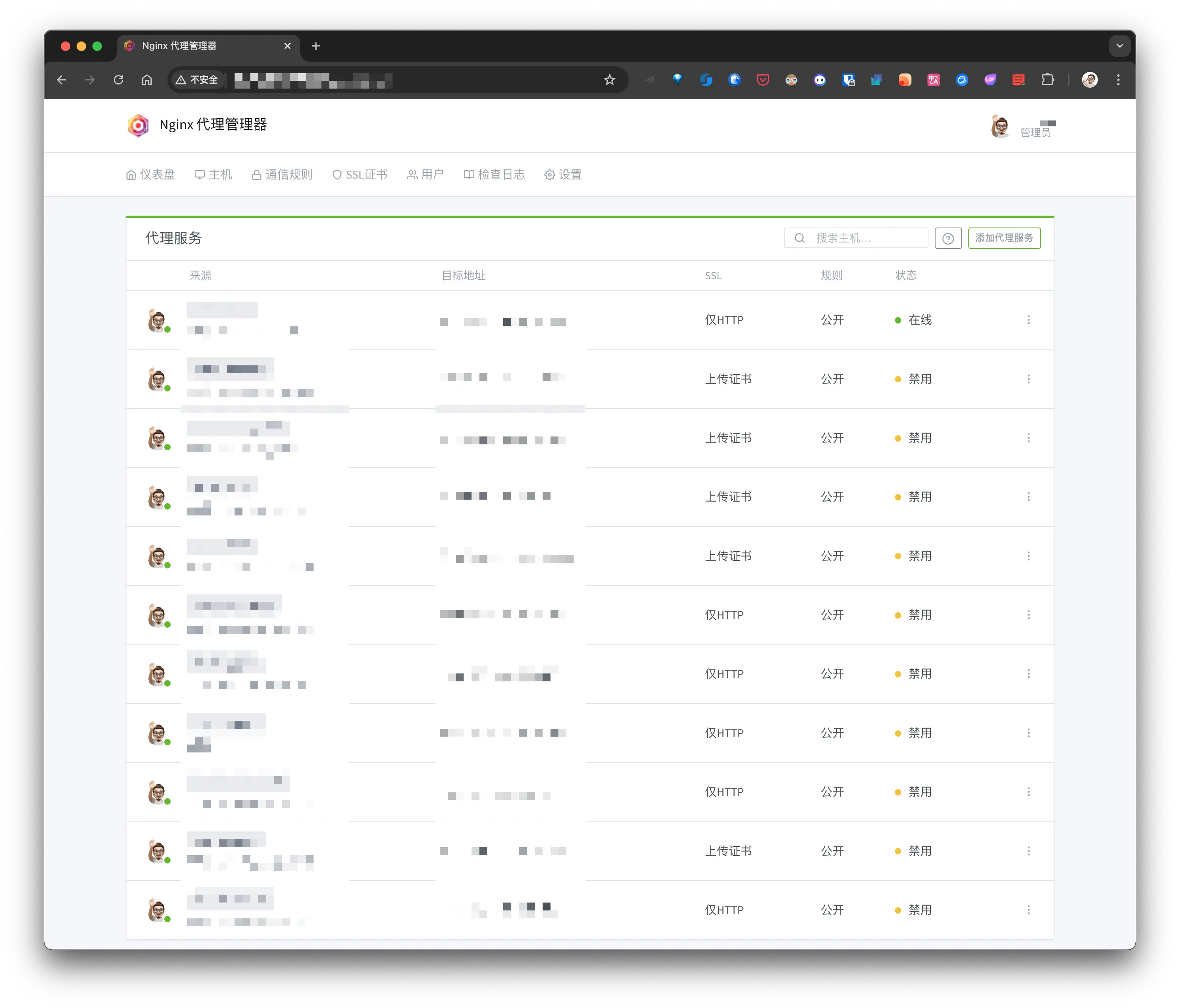
Task: Click the 不安全 site security warning
Action: (197, 80)
